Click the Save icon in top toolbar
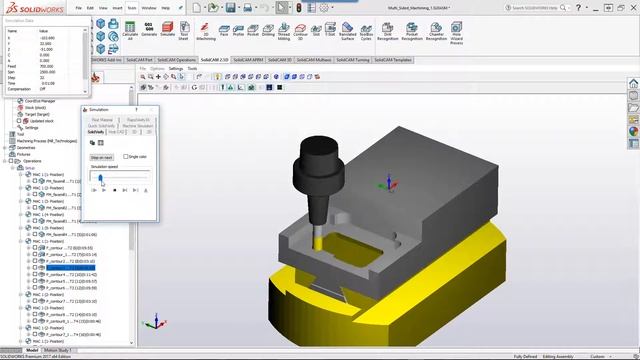This screenshot has height=360, width=640. coord(231,8)
